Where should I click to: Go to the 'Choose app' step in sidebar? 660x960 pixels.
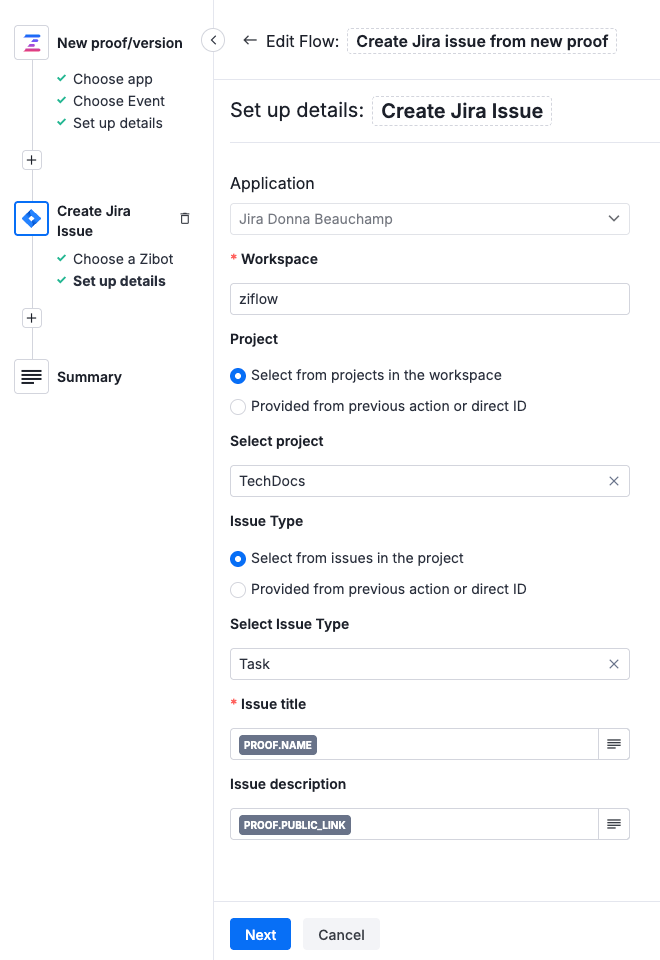click(x=113, y=79)
